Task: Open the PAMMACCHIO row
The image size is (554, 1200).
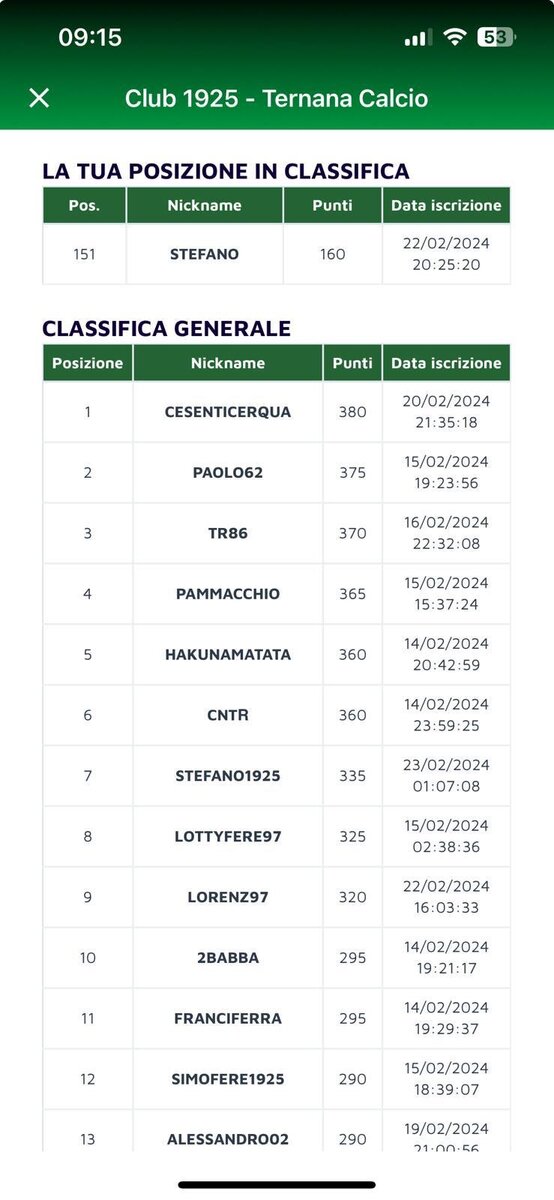Action: pyautogui.click(x=276, y=594)
